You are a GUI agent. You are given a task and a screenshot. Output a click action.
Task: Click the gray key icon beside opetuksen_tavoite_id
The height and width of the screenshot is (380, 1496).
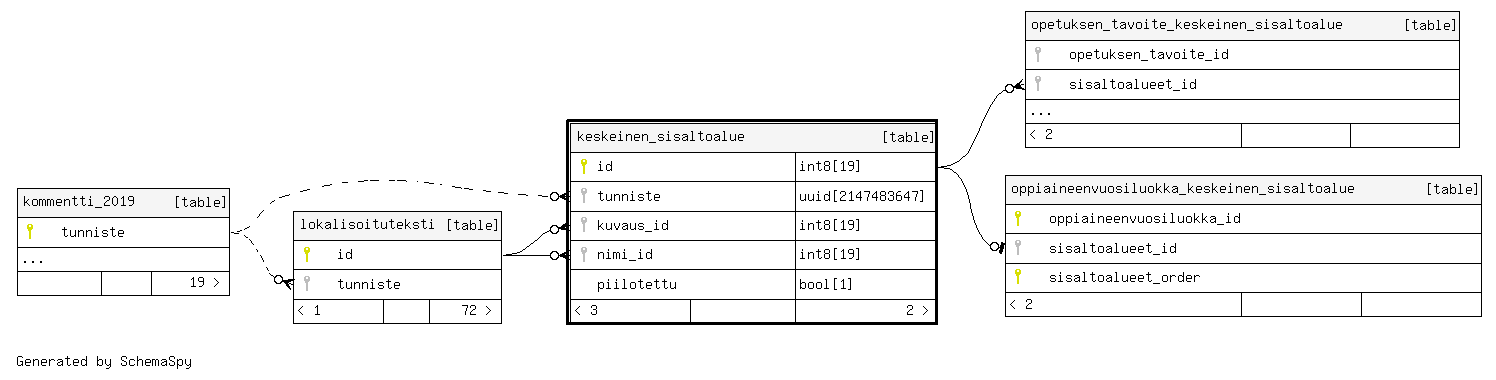tap(1038, 54)
